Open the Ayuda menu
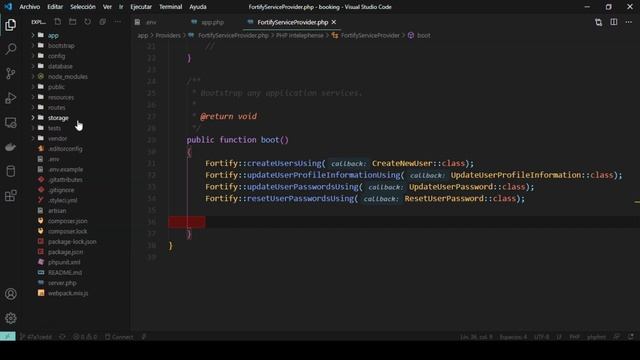Image resolution: width=640 pixels, height=360 pixels. (x=198, y=7)
